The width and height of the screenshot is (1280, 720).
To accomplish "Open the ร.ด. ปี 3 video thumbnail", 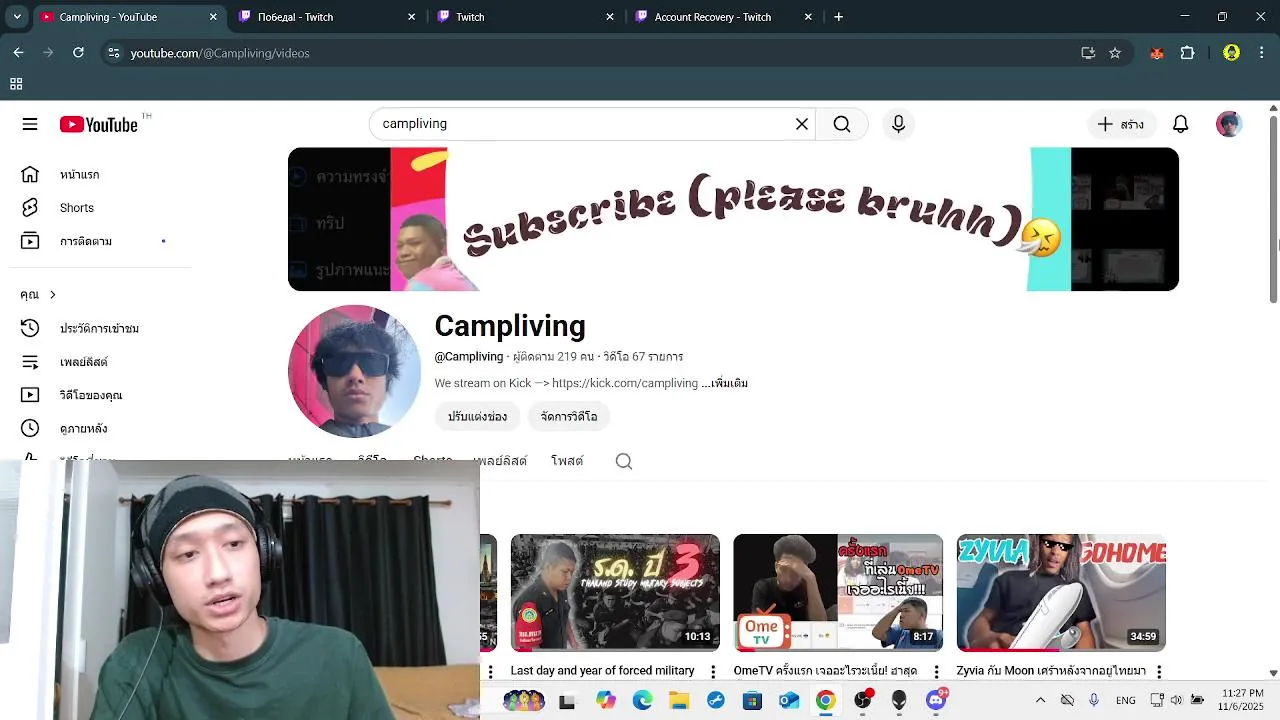I will point(615,593).
